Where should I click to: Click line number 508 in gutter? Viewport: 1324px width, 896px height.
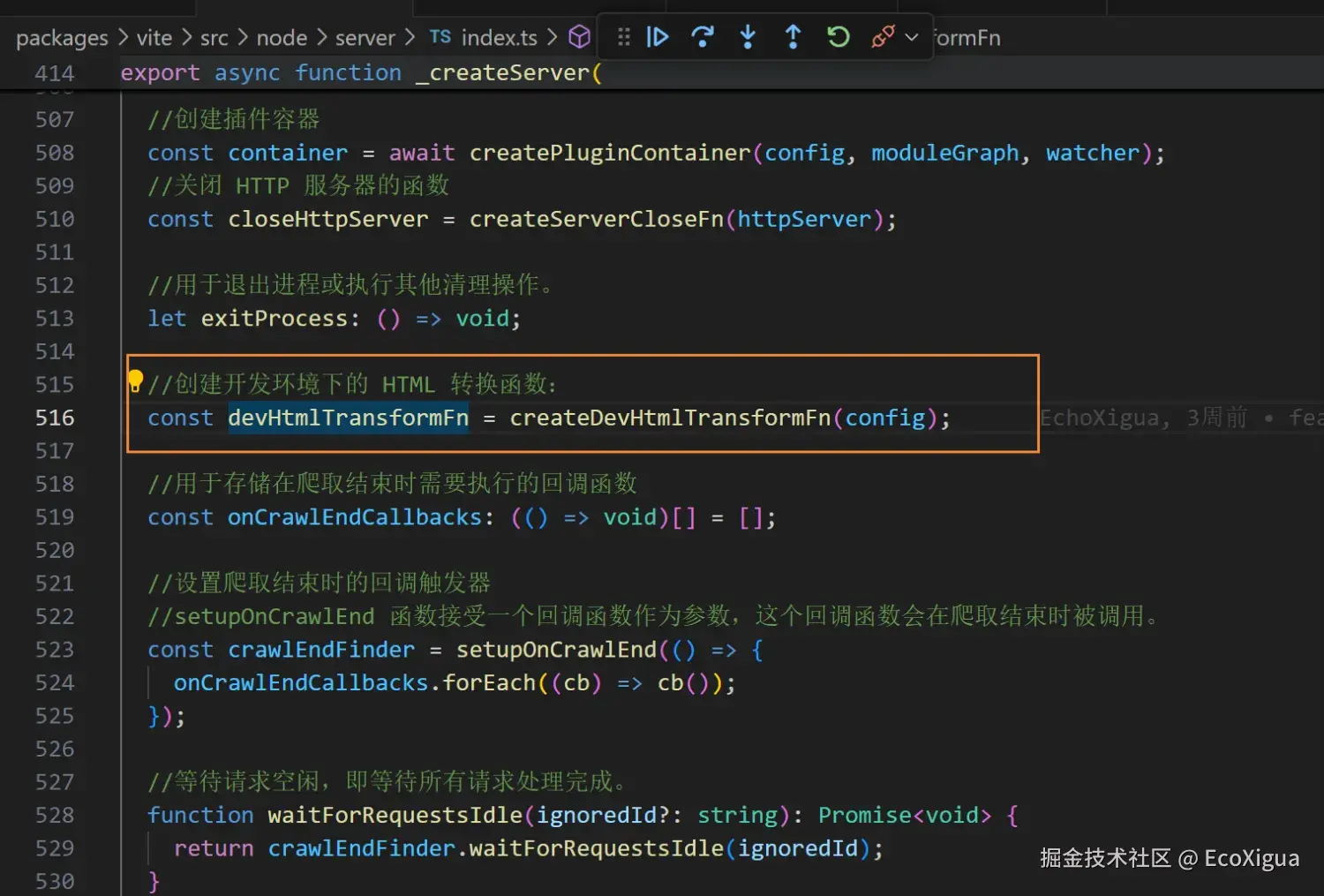55,153
